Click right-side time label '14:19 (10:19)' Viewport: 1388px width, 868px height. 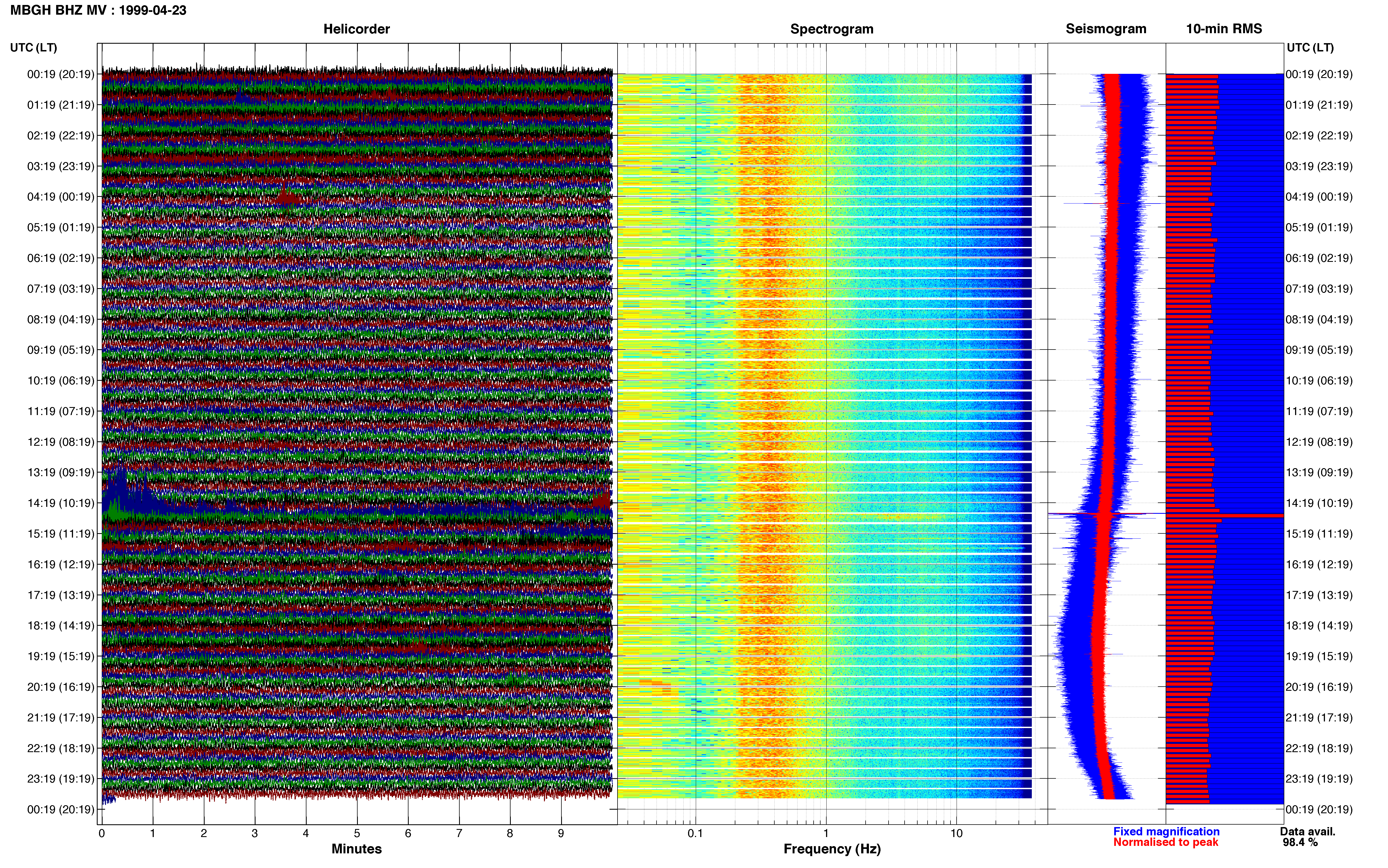pos(1319,503)
